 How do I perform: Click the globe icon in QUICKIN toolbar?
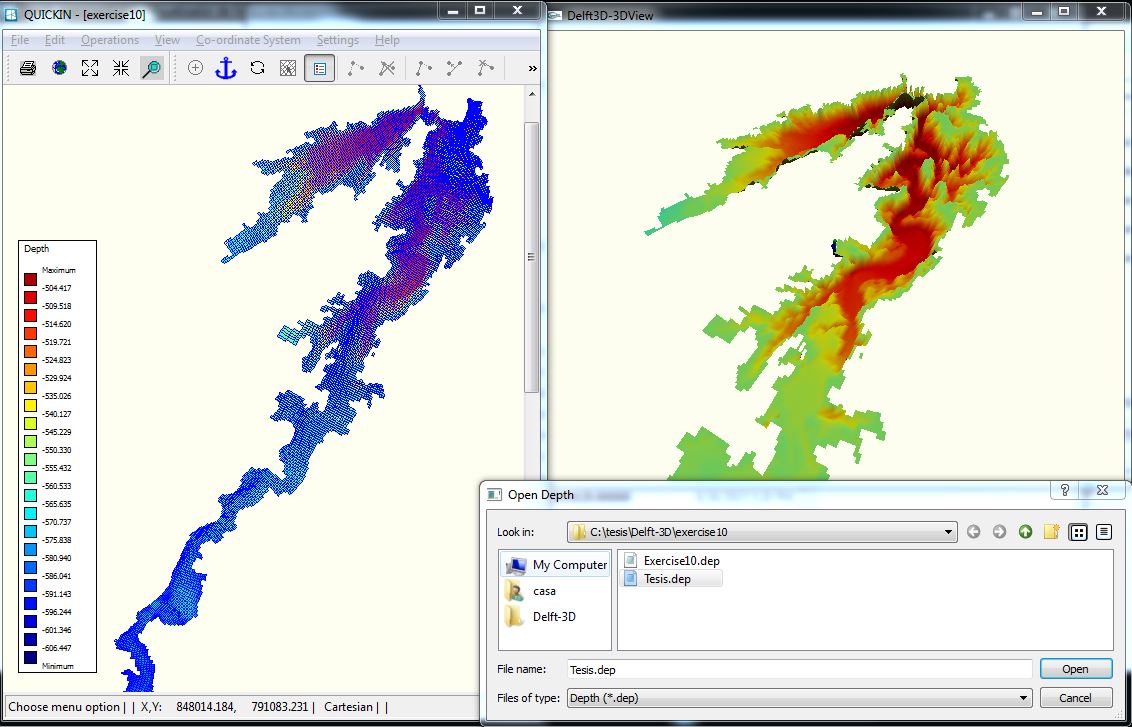click(59, 69)
